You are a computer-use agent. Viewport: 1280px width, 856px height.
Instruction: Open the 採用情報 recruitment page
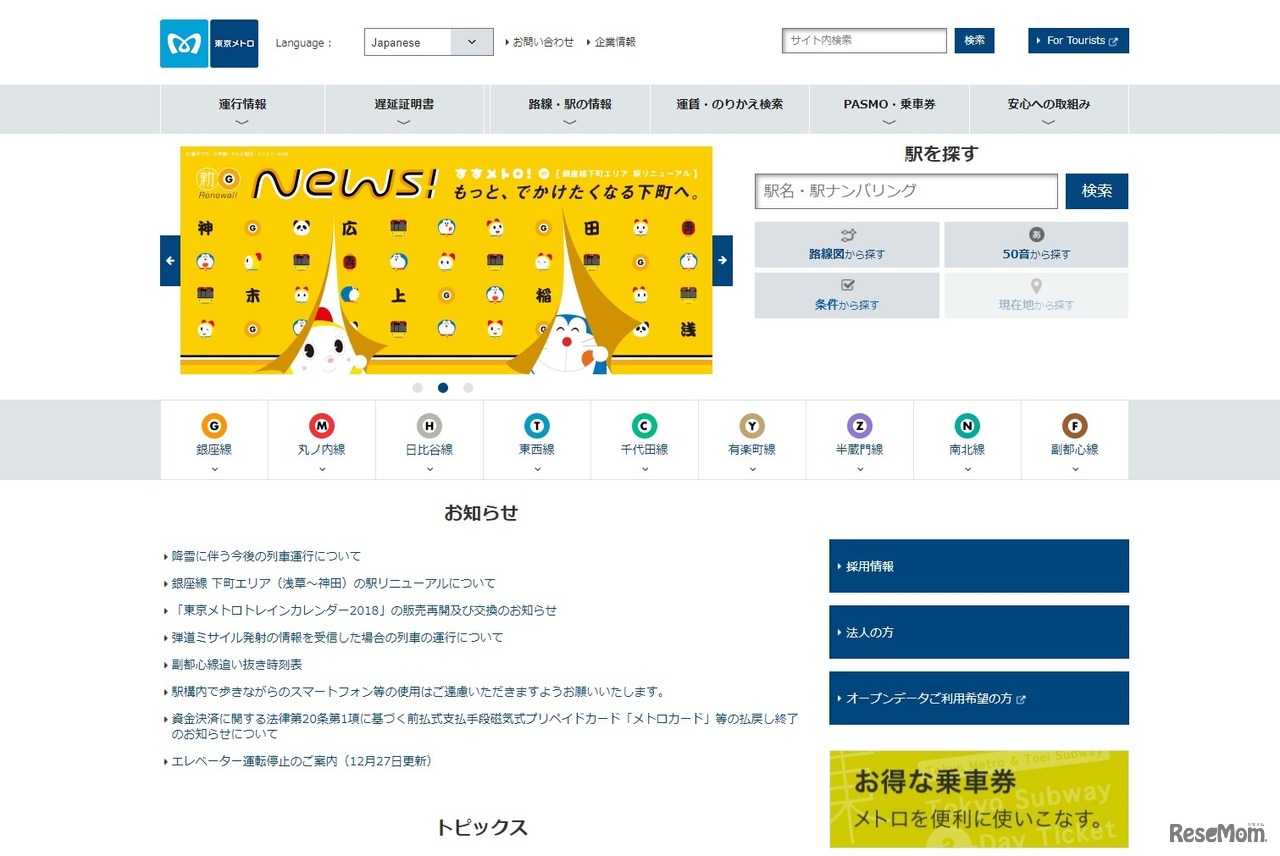978,565
